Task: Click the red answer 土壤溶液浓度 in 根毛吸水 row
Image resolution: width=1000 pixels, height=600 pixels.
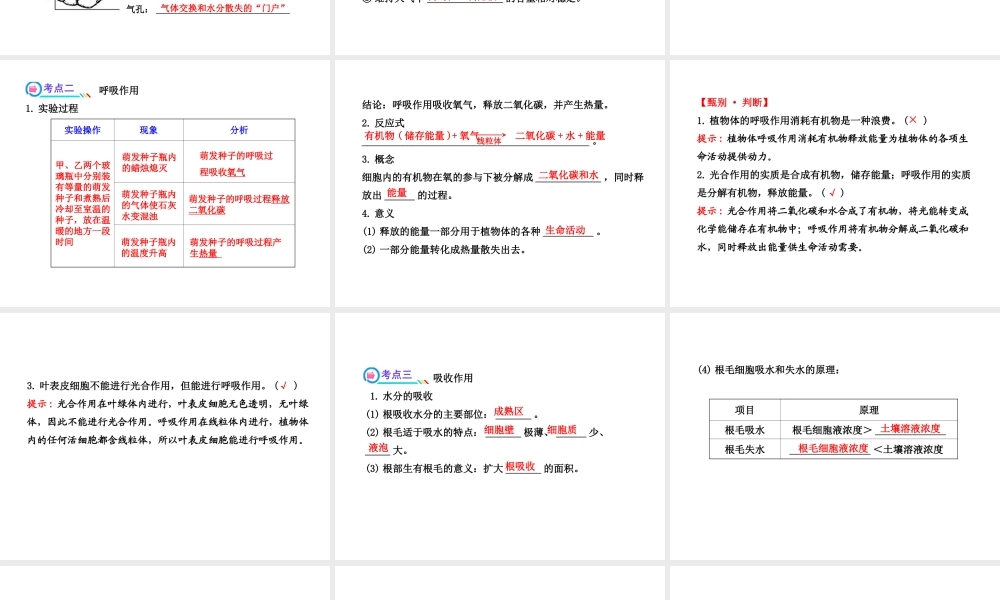Action: (911, 429)
